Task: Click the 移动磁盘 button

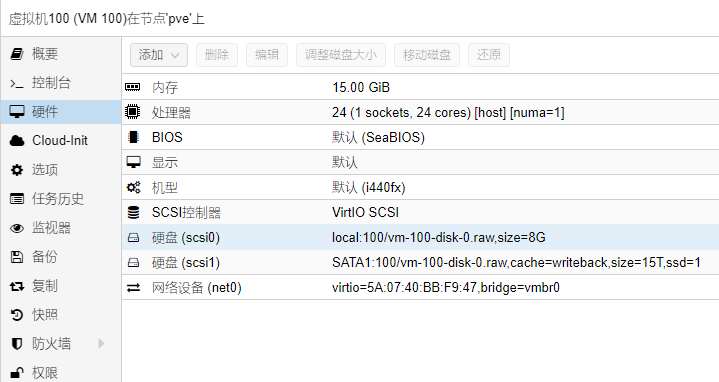Action: coord(427,55)
